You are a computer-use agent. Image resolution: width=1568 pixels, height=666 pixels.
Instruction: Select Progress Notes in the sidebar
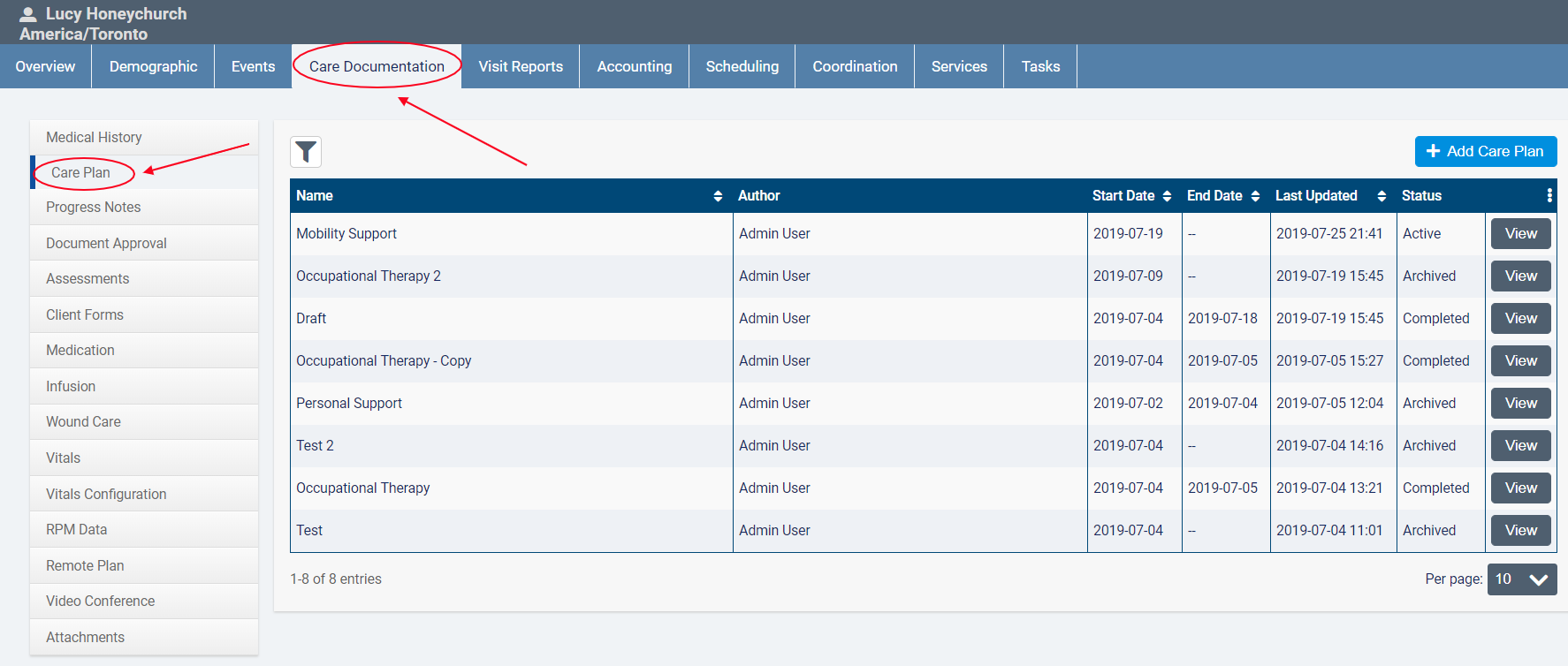click(x=94, y=207)
